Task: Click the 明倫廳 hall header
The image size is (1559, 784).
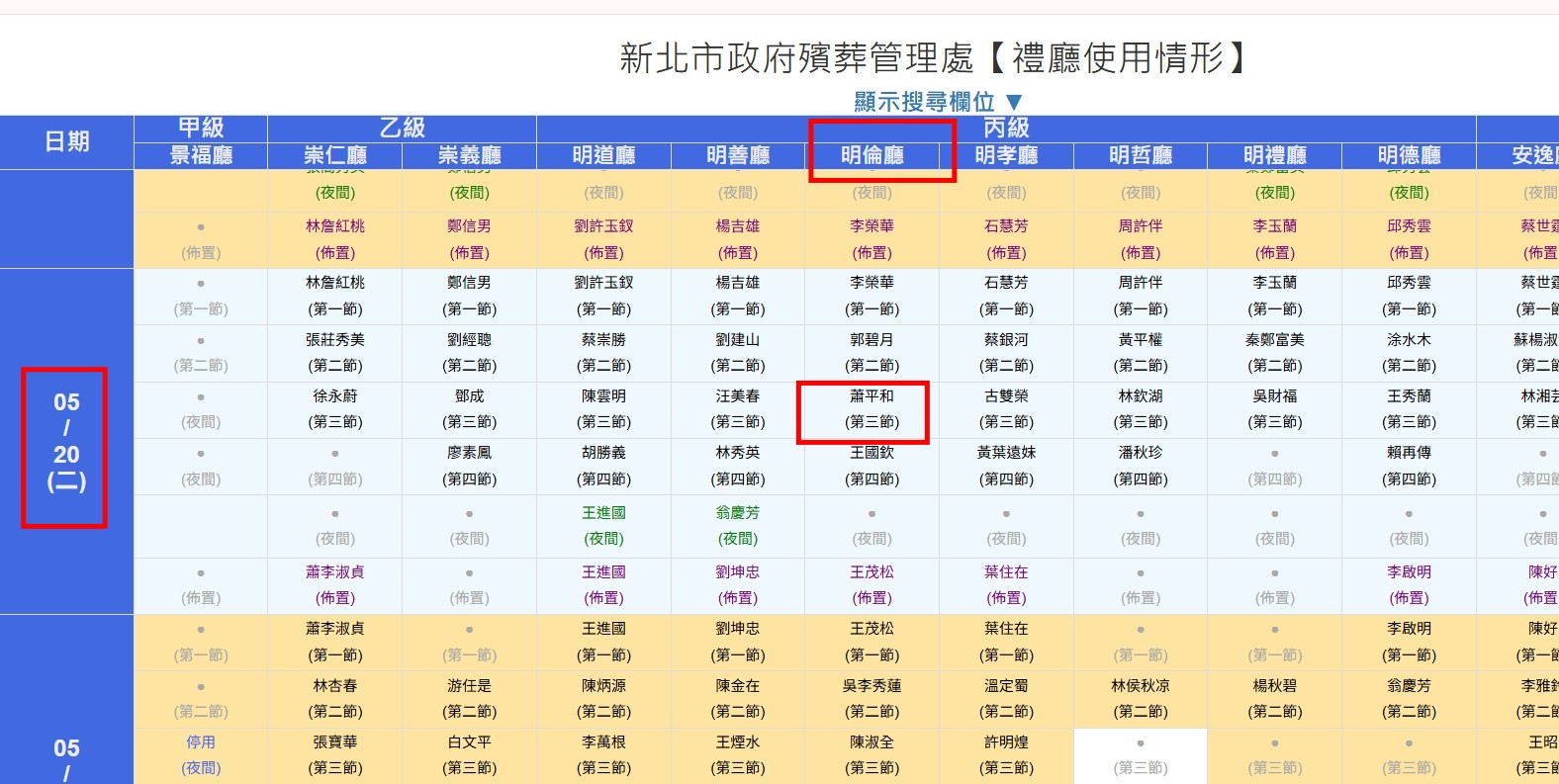Action: click(x=872, y=155)
